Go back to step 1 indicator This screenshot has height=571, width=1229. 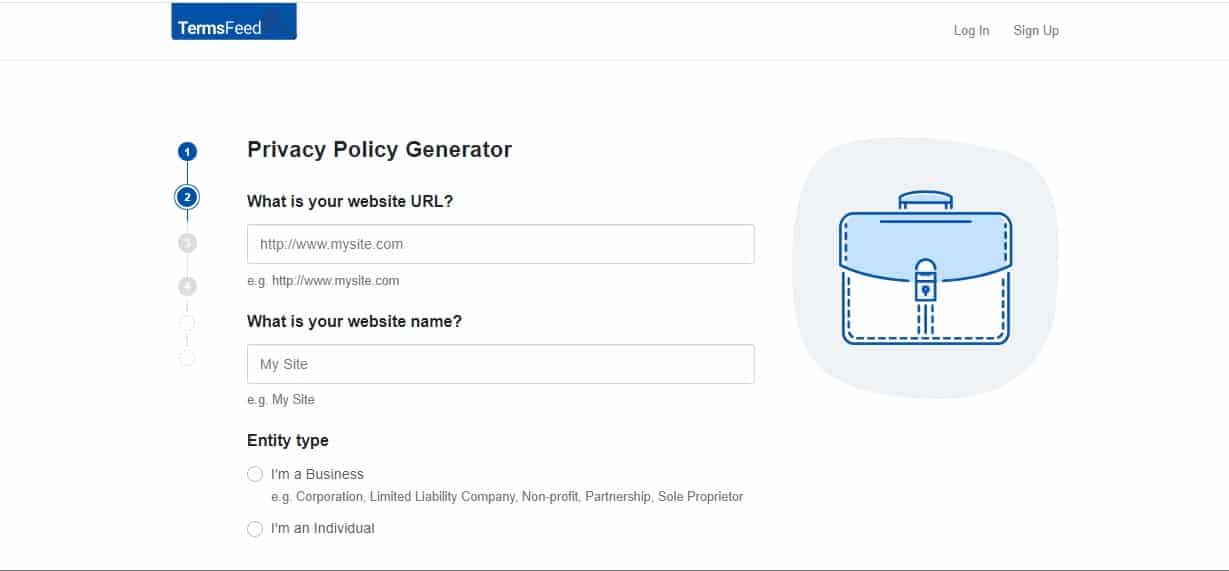tap(187, 152)
